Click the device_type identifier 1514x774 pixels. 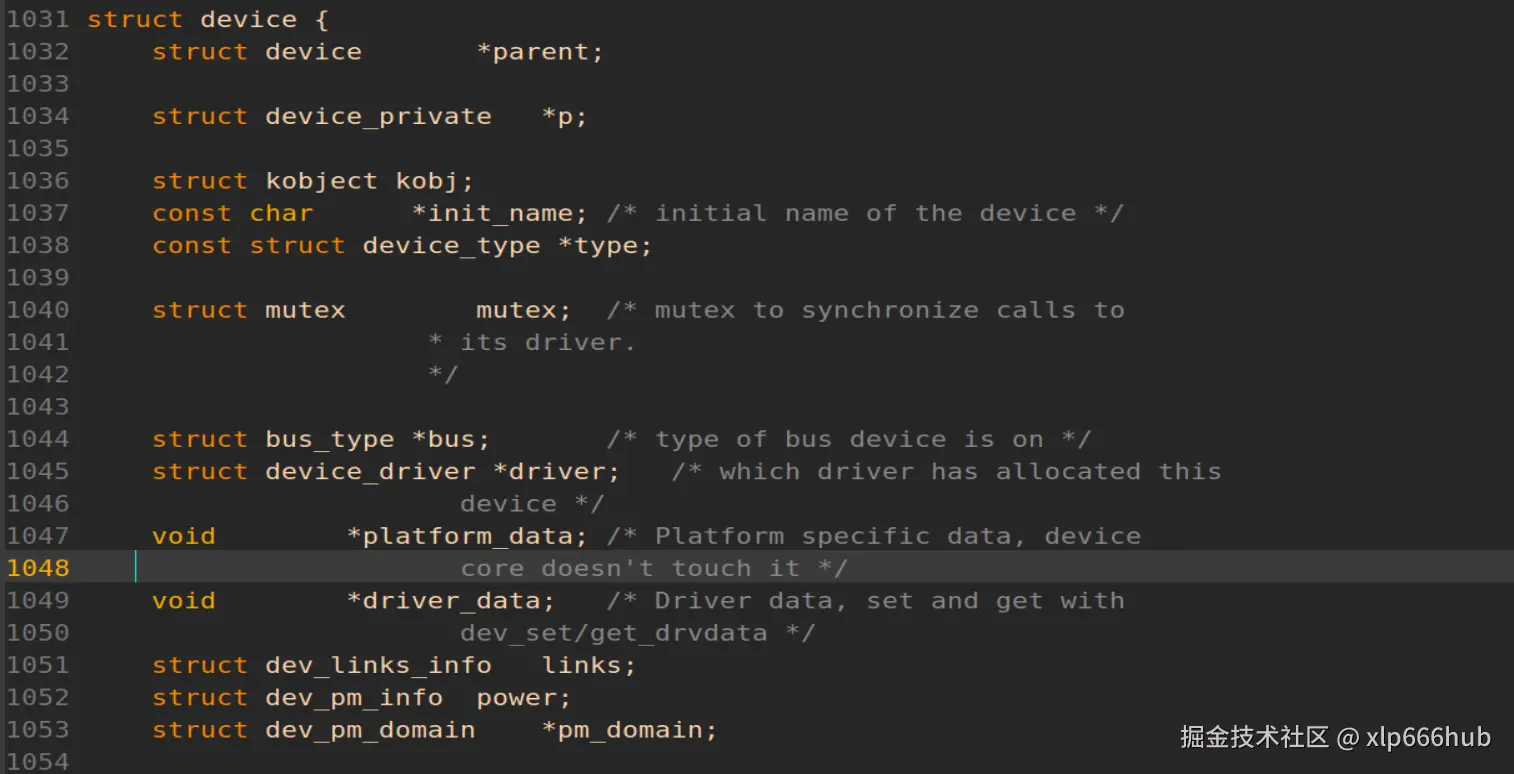[451, 245]
